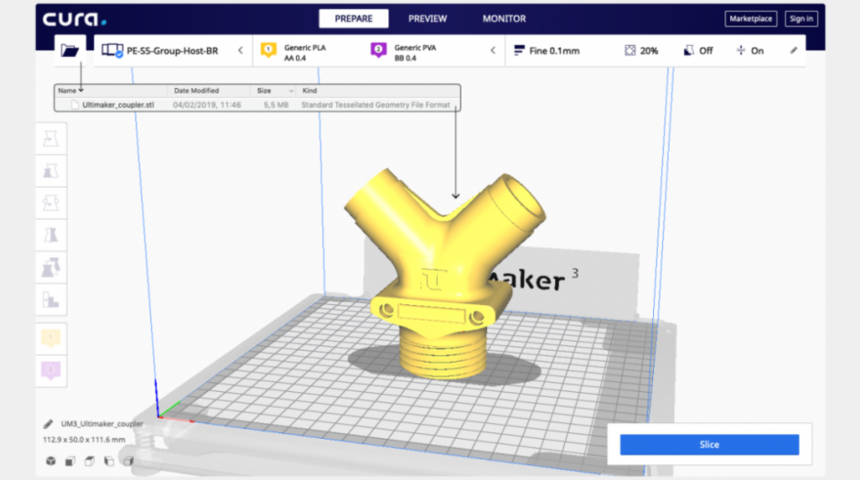Switch to left side view cube icon

[109, 461]
